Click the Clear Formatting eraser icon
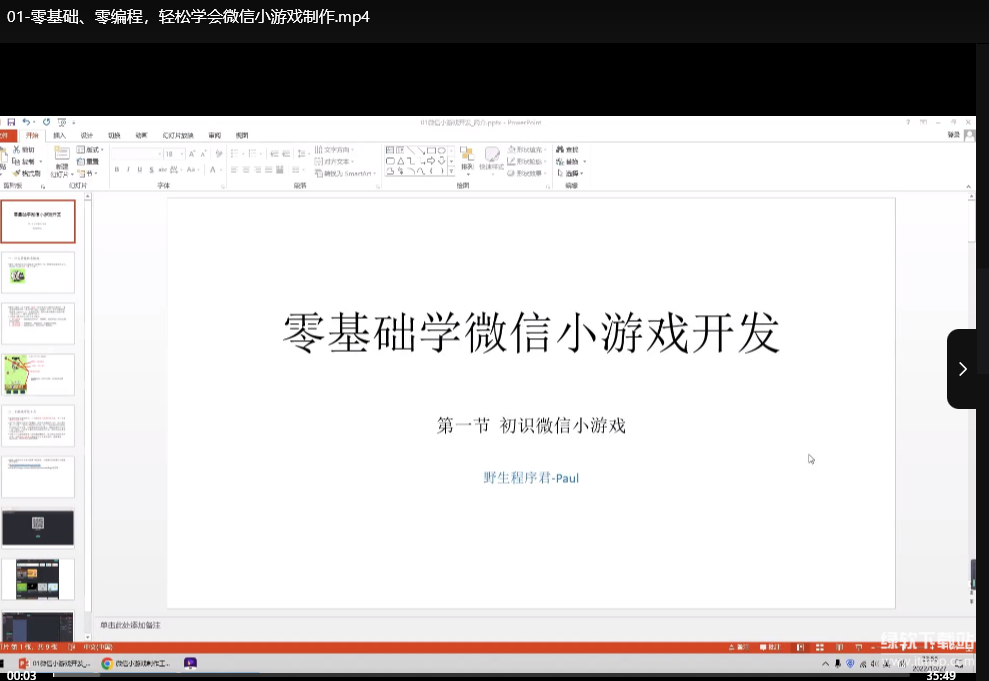The height and width of the screenshot is (681, 989). 219,154
